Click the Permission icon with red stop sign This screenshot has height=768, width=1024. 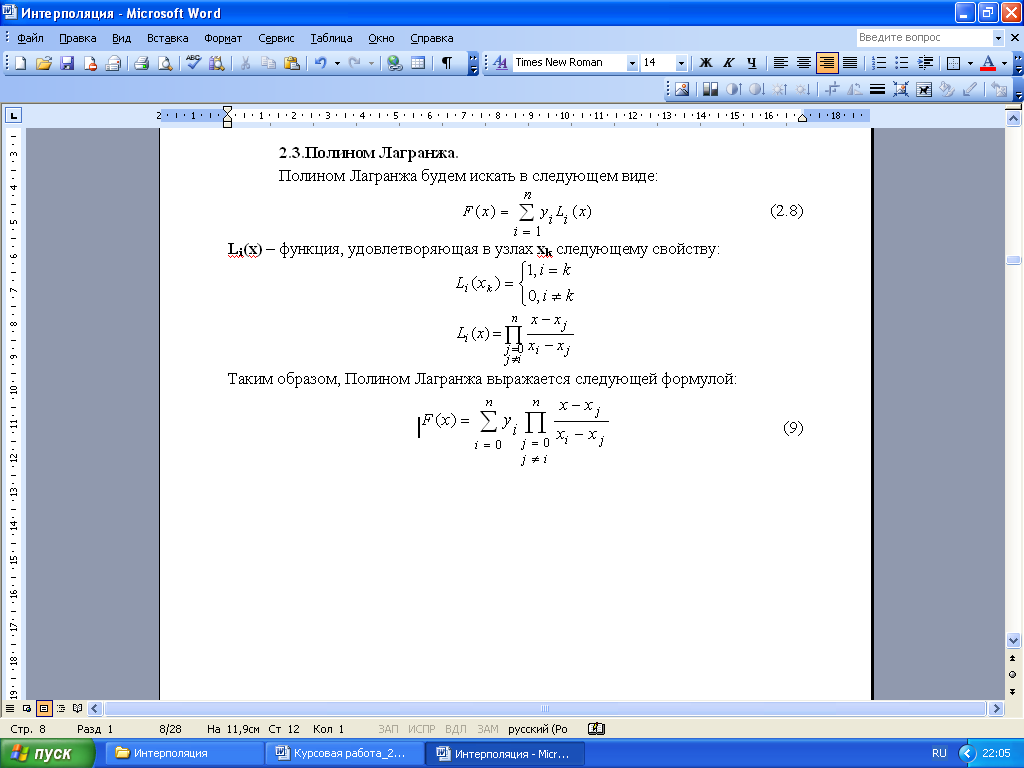(x=90, y=63)
